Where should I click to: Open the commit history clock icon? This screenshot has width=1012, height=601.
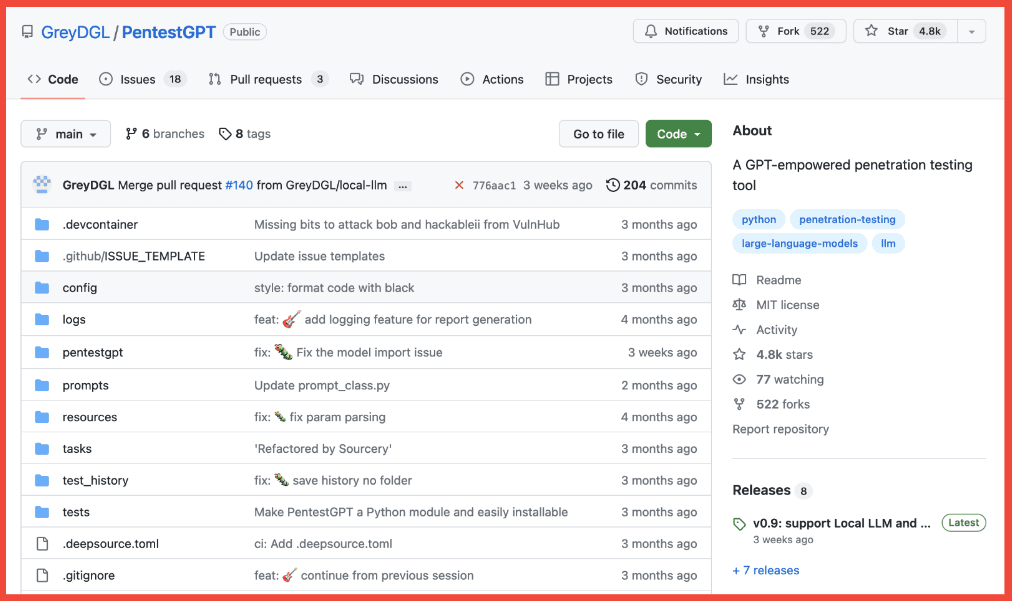[x=613, y=185]
